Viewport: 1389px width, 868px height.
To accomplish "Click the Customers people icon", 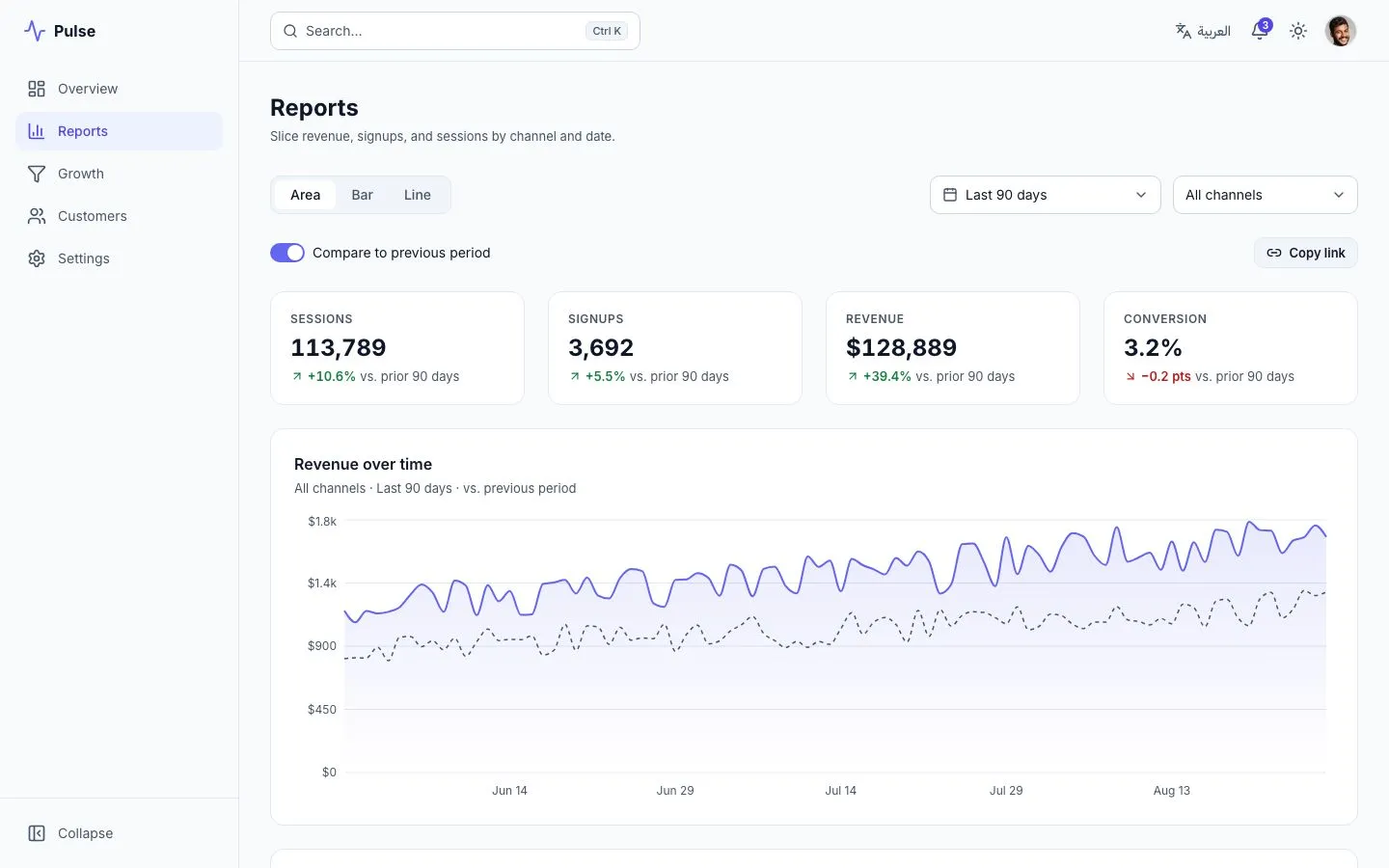I will point(37,216).
